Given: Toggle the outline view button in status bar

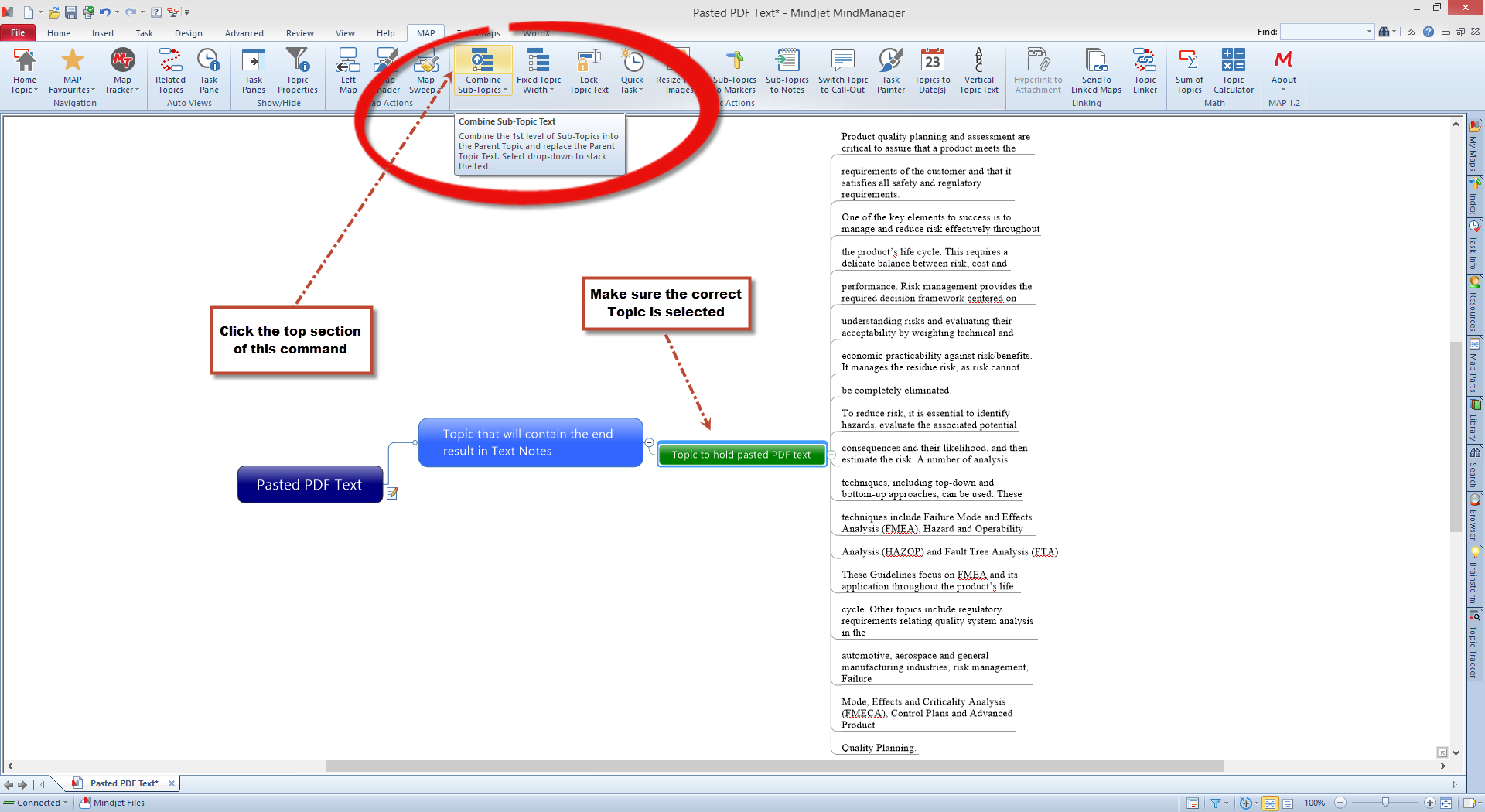Looking at the screenshot, I should tap(1288, 803).
